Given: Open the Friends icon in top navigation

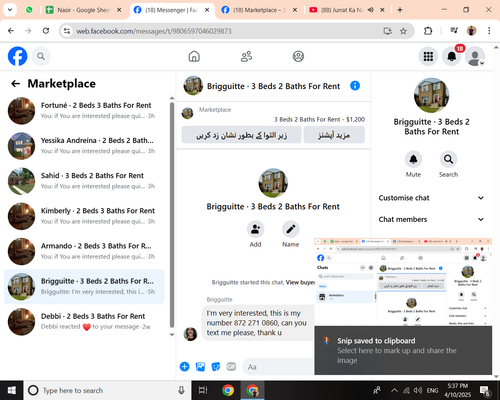Looking at the screenshot, I should pos(246,56).
